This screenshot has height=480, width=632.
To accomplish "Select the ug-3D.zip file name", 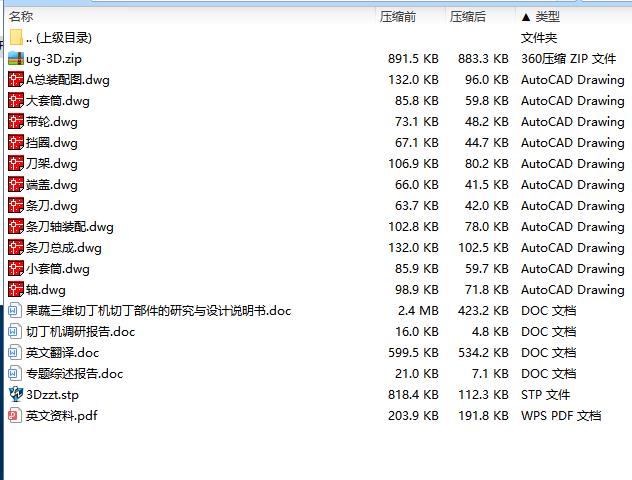I will (54, 59).
